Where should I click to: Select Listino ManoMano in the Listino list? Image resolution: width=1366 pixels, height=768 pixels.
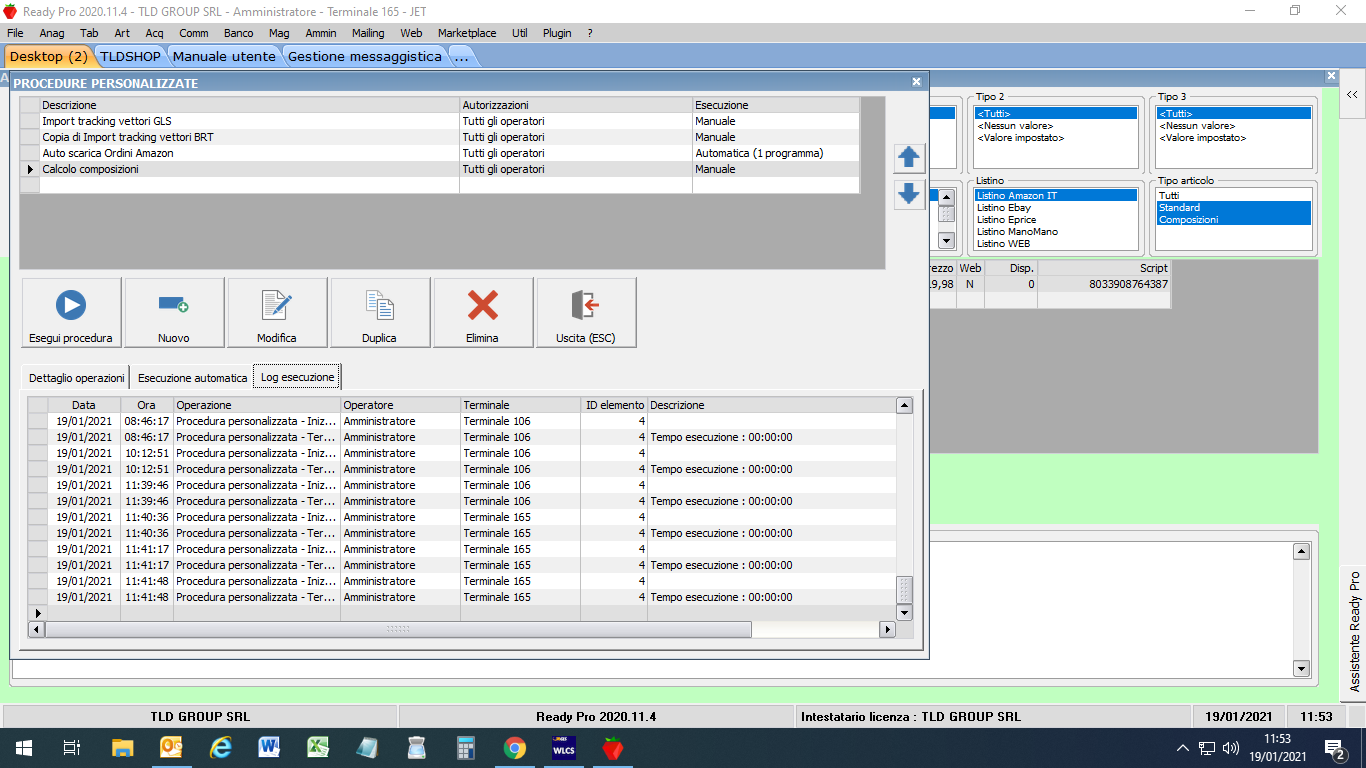[x=1056, y=232]
